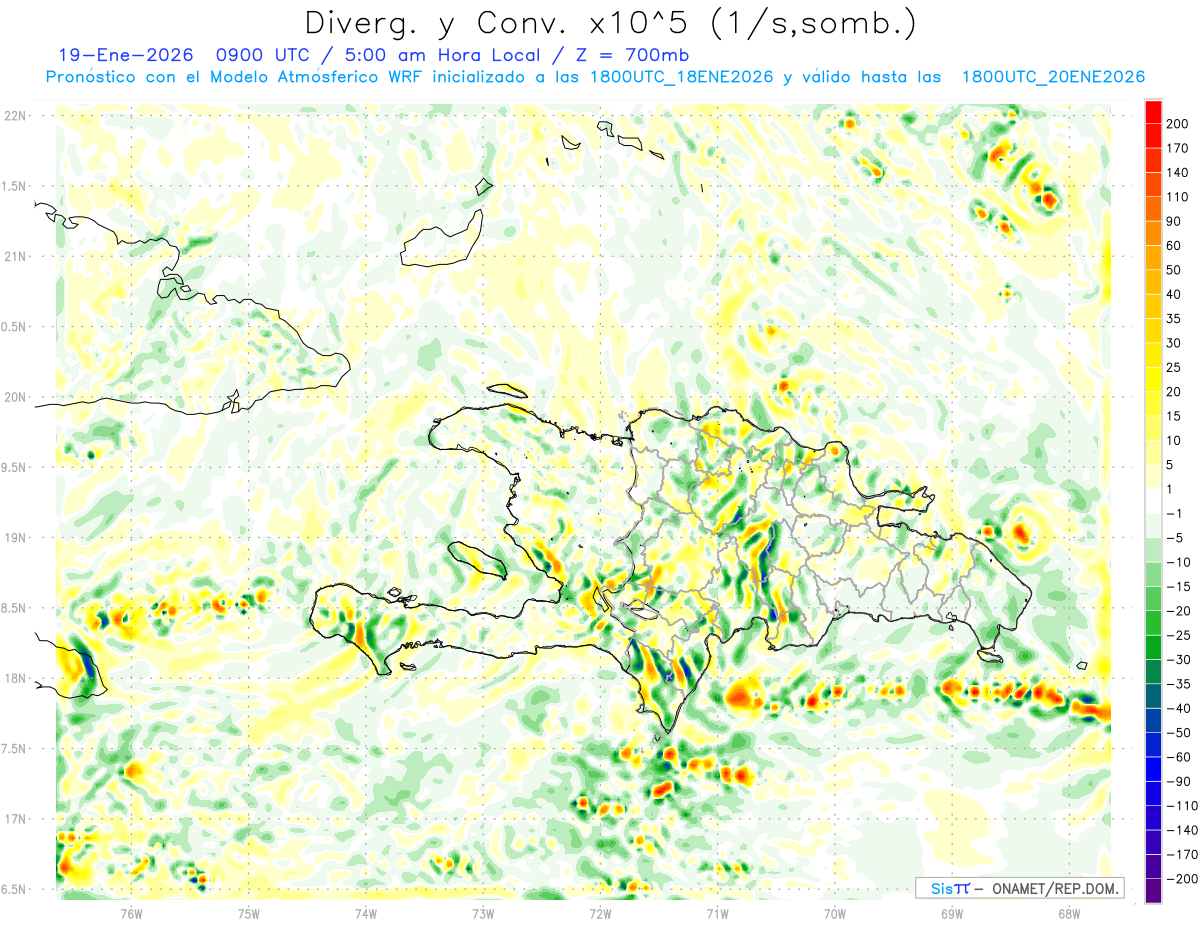
Task: Click the 6.5N latitude label
Action: click(x=13, y=889)
